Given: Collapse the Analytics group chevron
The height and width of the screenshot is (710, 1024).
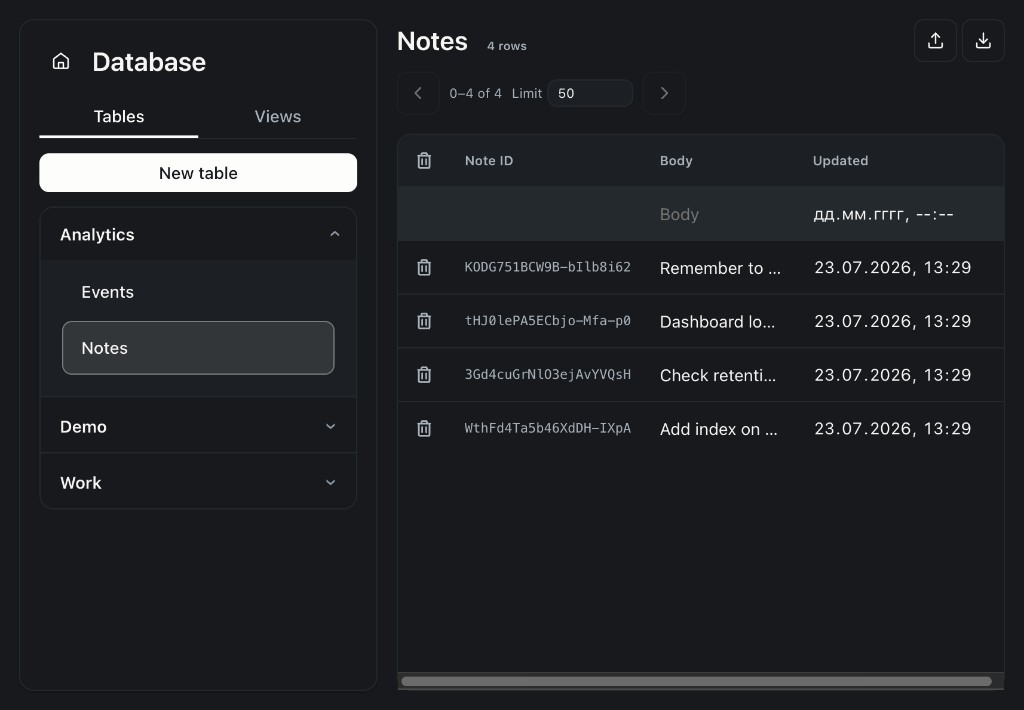Looking at the screenshot, I should (x=334, y=234).
